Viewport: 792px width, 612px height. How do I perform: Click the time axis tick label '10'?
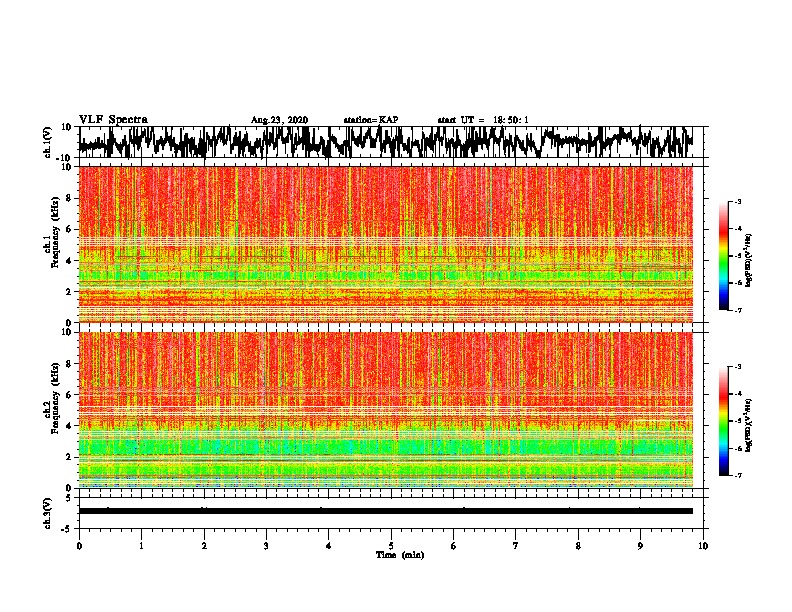[703, 546]
